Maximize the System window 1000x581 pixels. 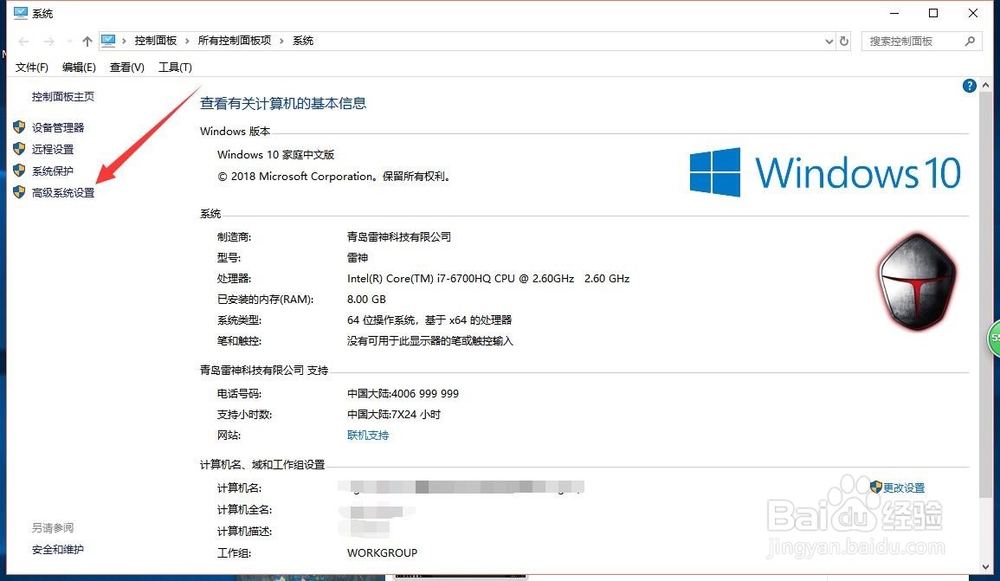click(x=934, y=13)
